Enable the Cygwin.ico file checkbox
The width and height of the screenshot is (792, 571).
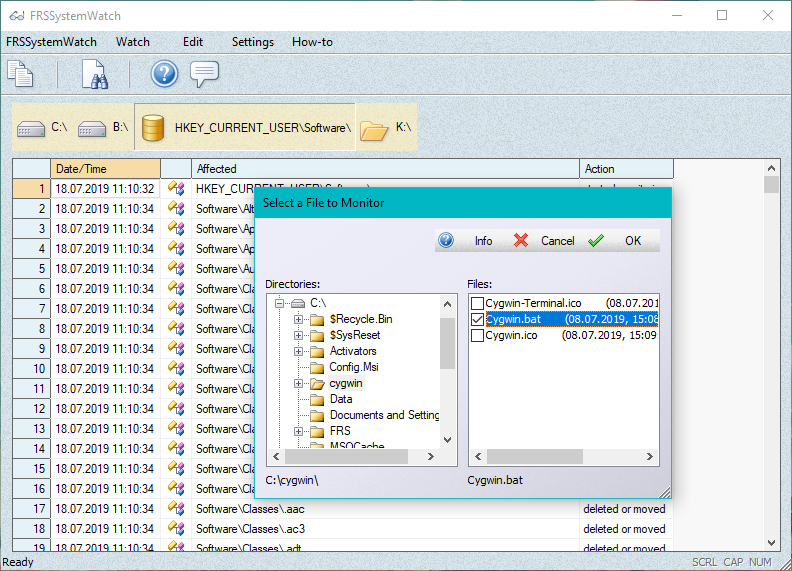click(478, 335)
